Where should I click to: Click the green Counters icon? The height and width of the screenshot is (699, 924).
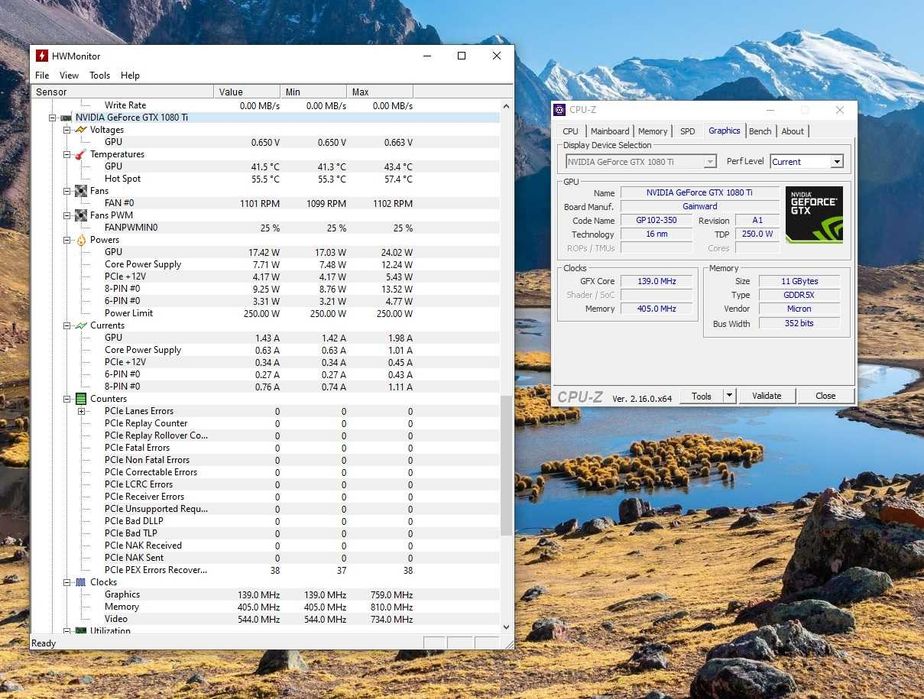[x=81, y=399]
